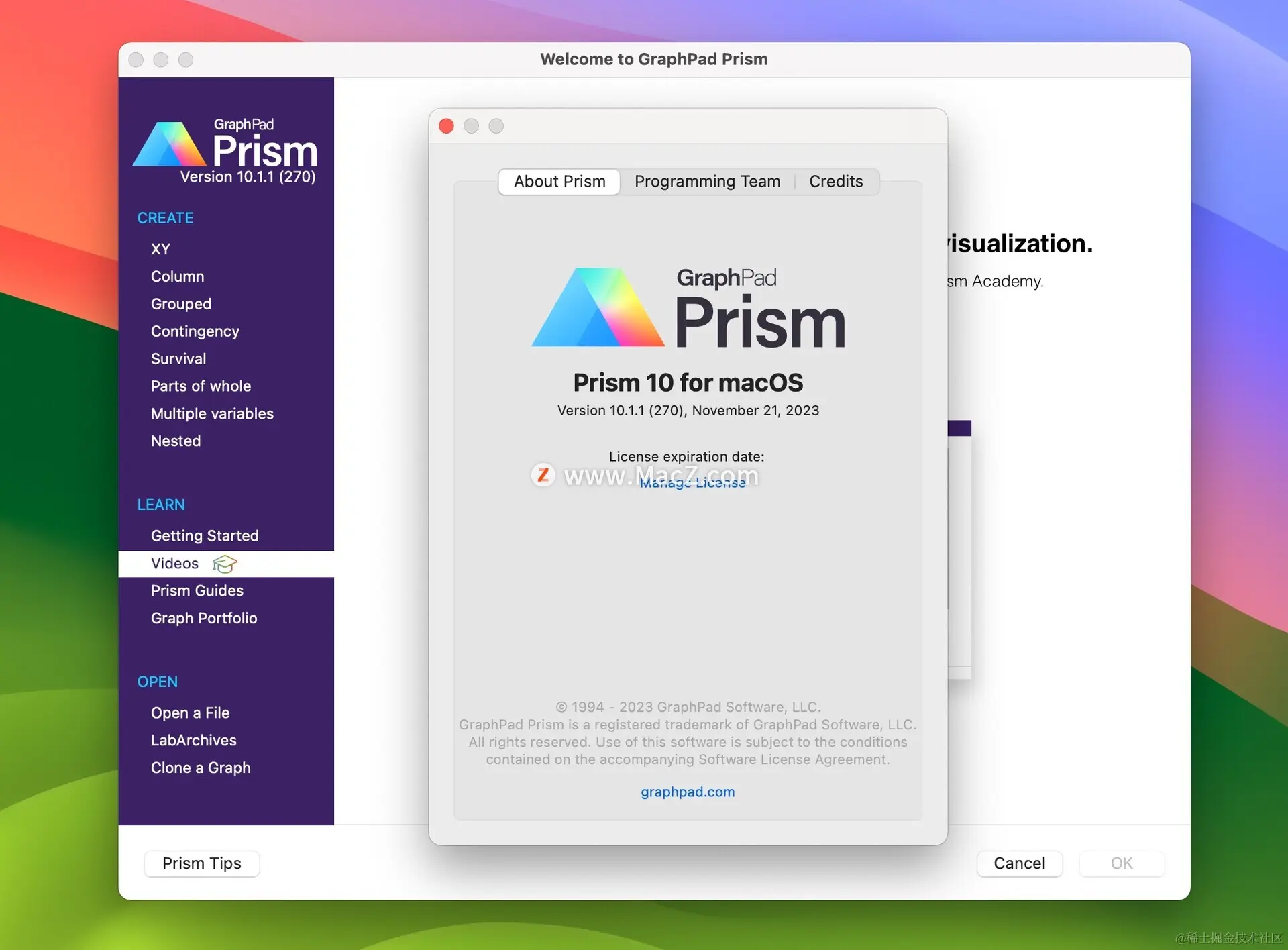Click the Prism logo in the sidebar

225,143
